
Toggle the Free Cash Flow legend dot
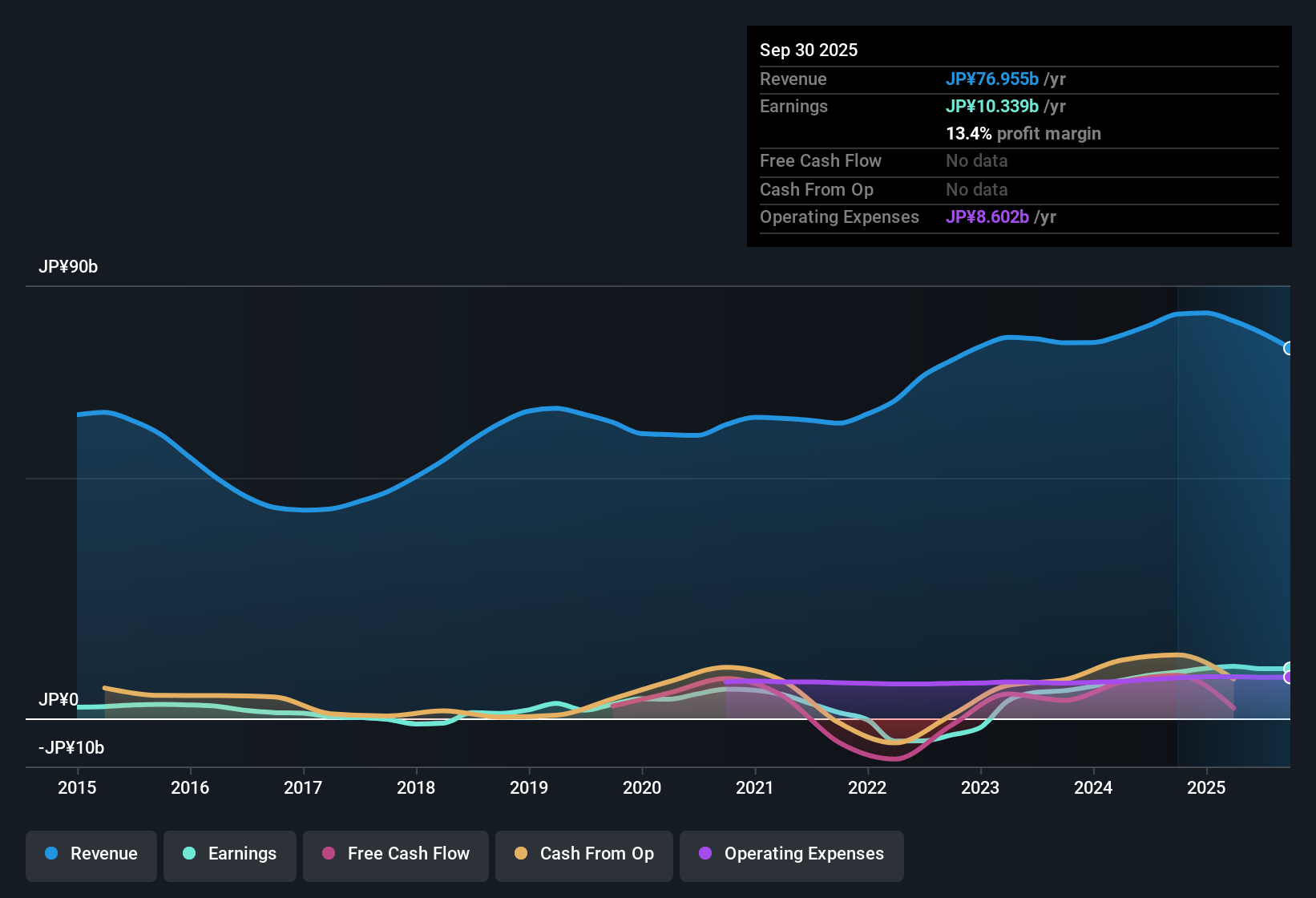click(x=327, y=854)
